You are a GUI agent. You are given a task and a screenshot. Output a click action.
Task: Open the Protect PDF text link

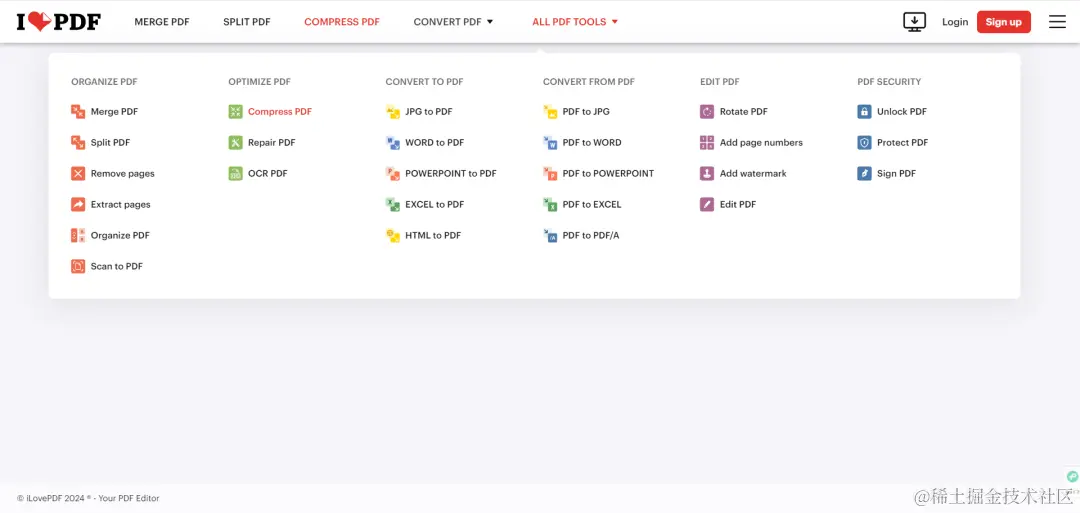coord(902,143)
